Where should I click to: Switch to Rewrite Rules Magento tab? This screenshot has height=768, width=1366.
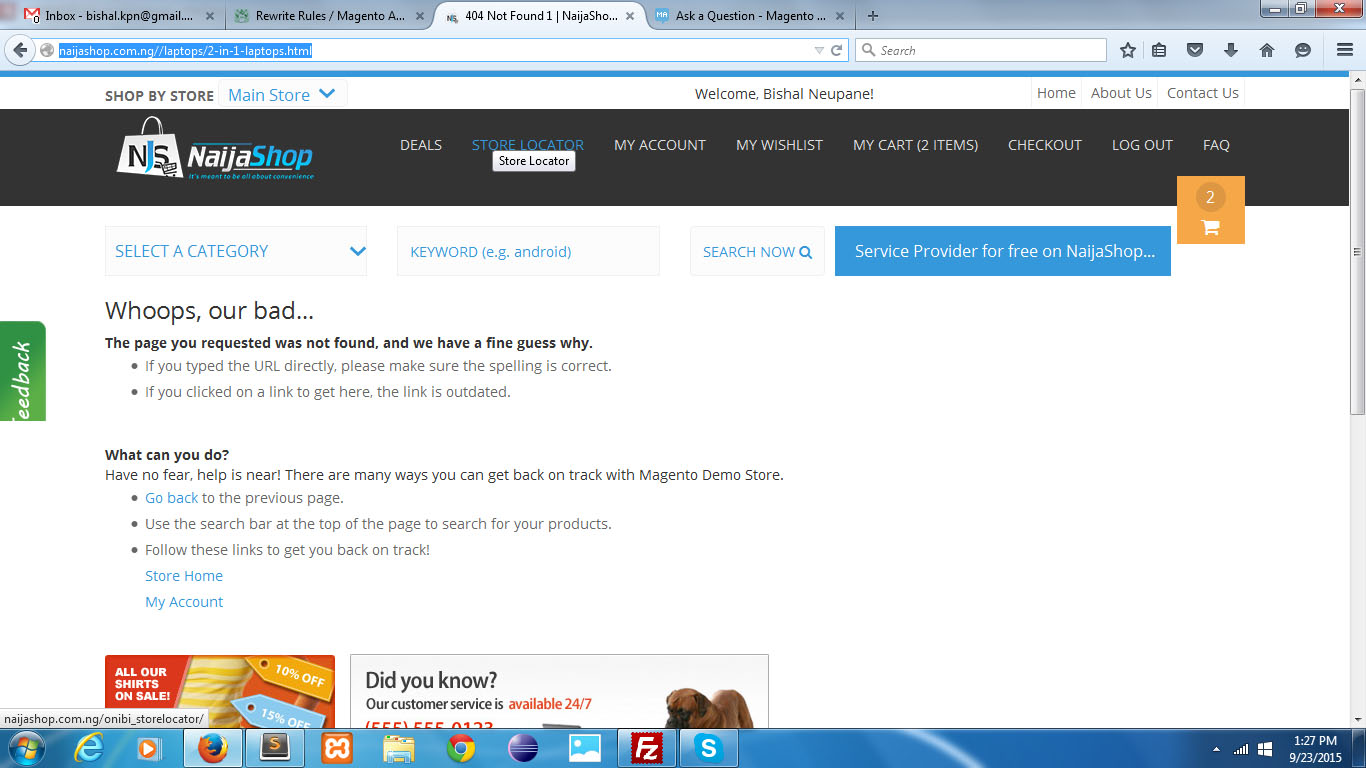tap(328, 16)
